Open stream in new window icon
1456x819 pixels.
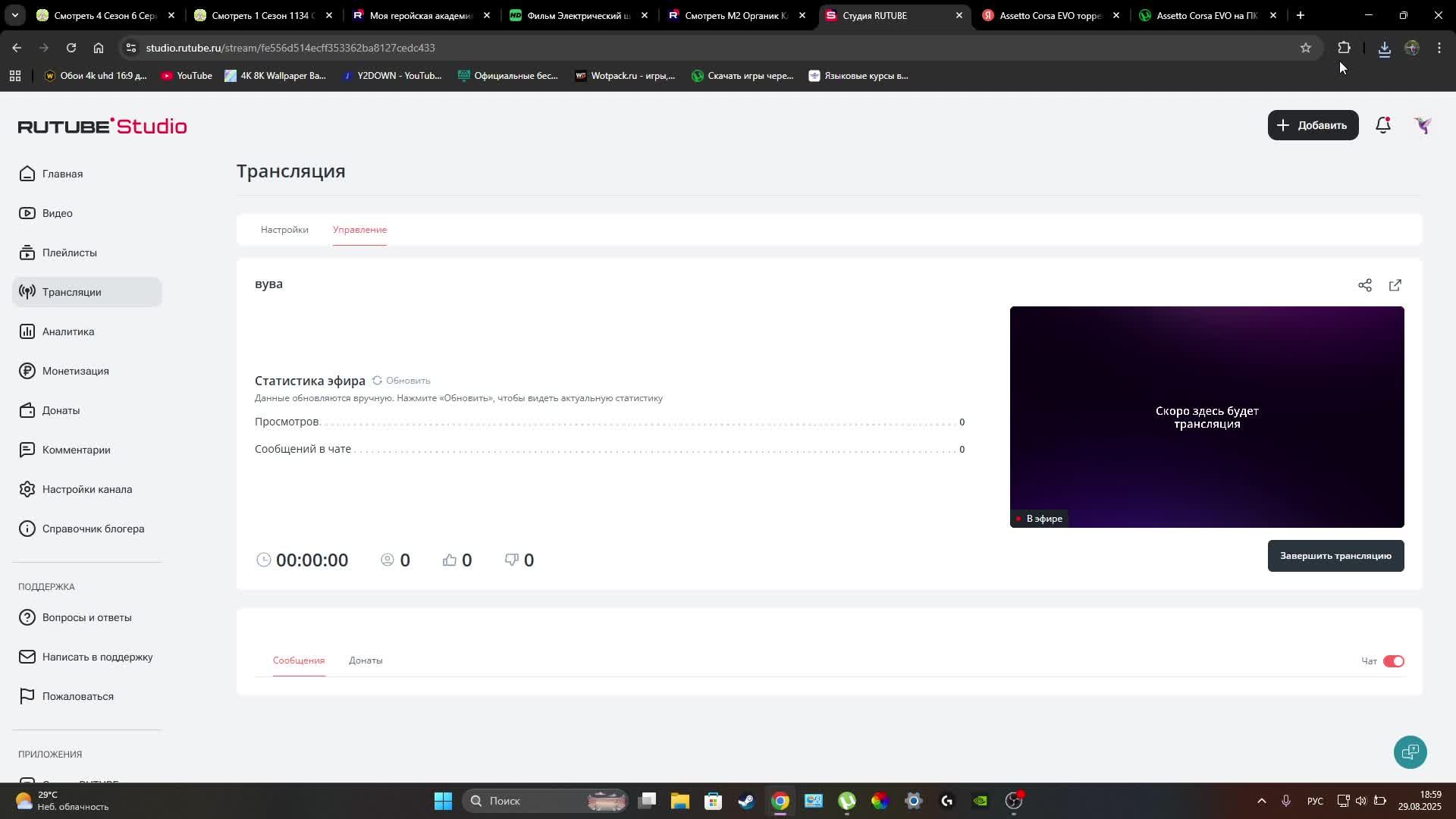[1395, 285]
